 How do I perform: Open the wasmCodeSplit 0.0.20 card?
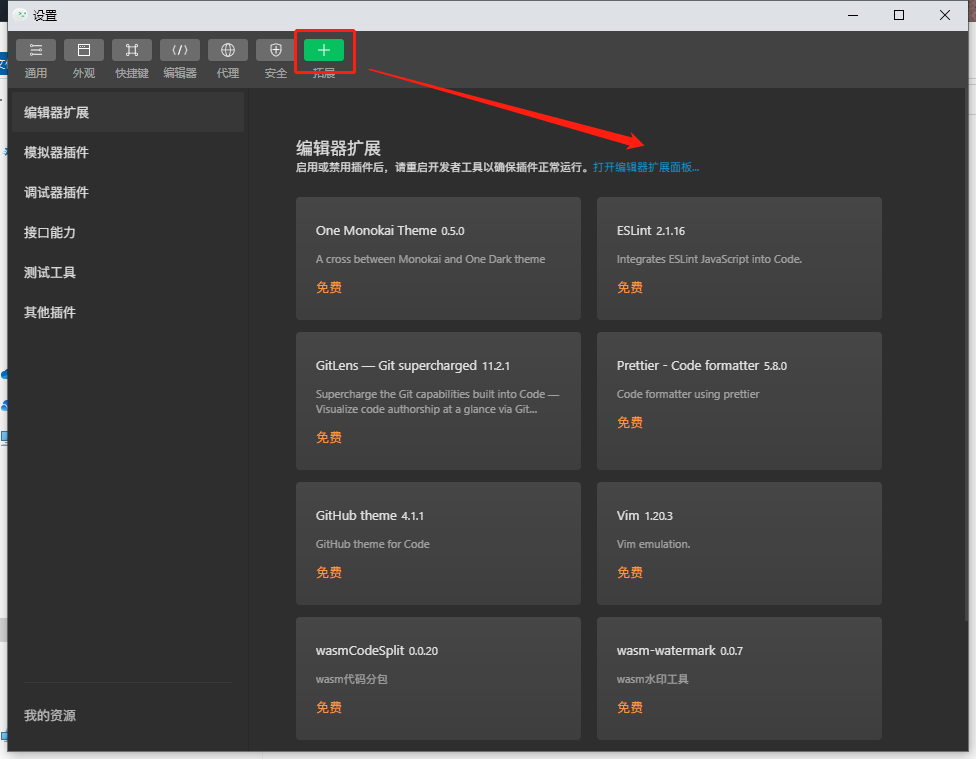pyautogui.click(x=438, y=678)
